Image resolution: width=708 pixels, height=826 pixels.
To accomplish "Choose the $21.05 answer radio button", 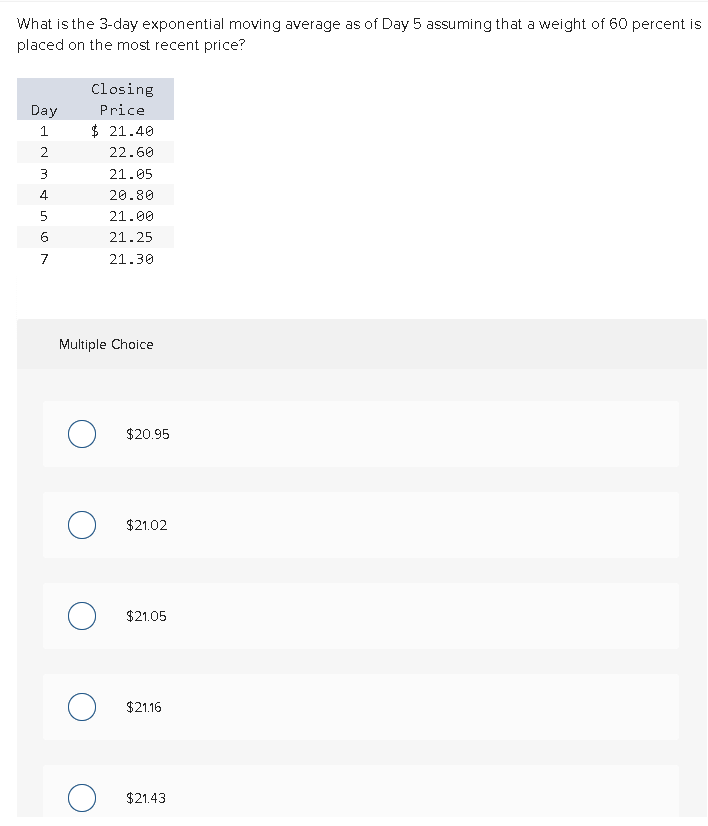I will pyautogui.click(x=82, y=616).
